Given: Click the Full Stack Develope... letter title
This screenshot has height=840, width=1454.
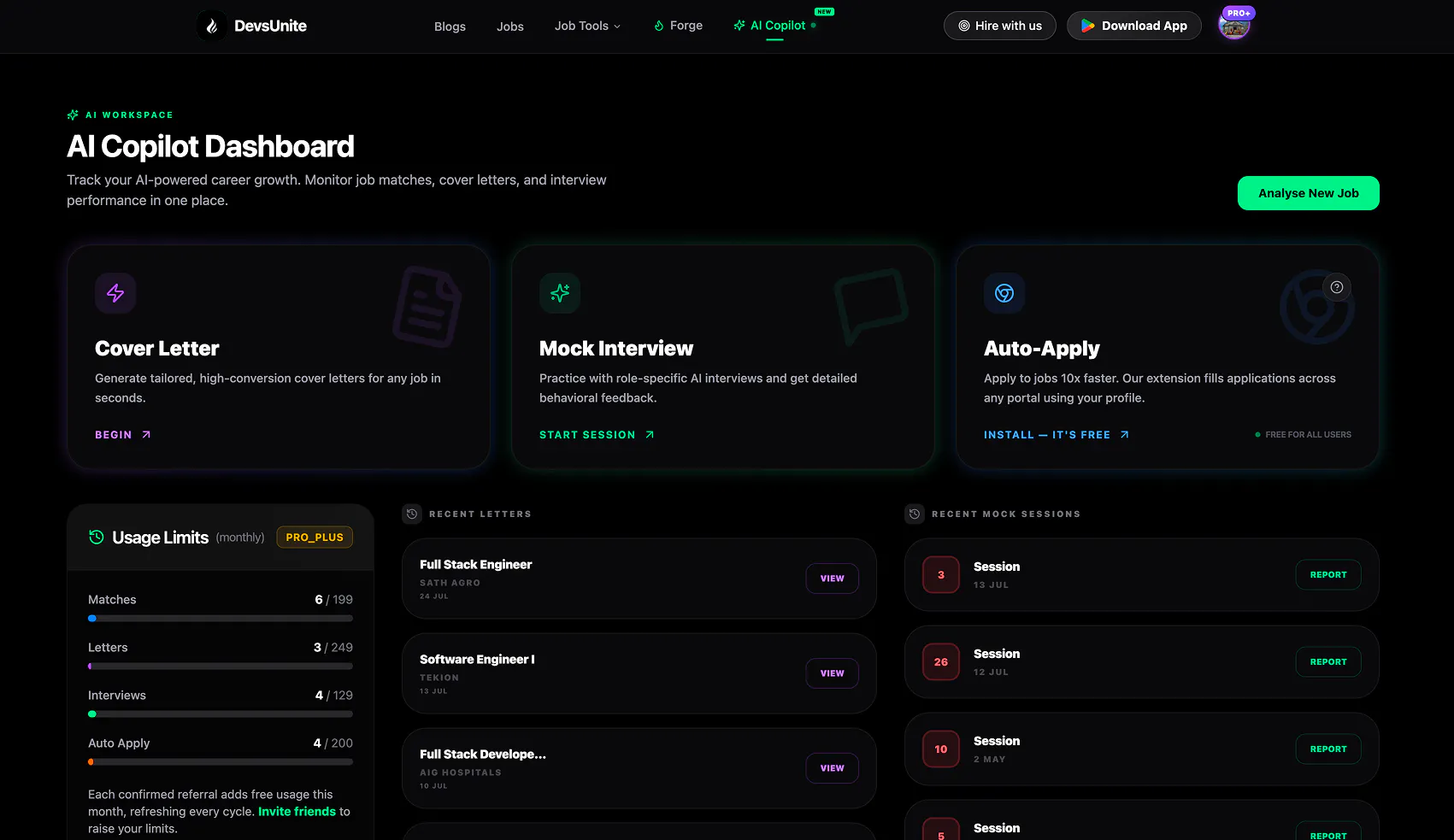Looking at the screenshot, I should pyautogui.click(x=483, y=755).
